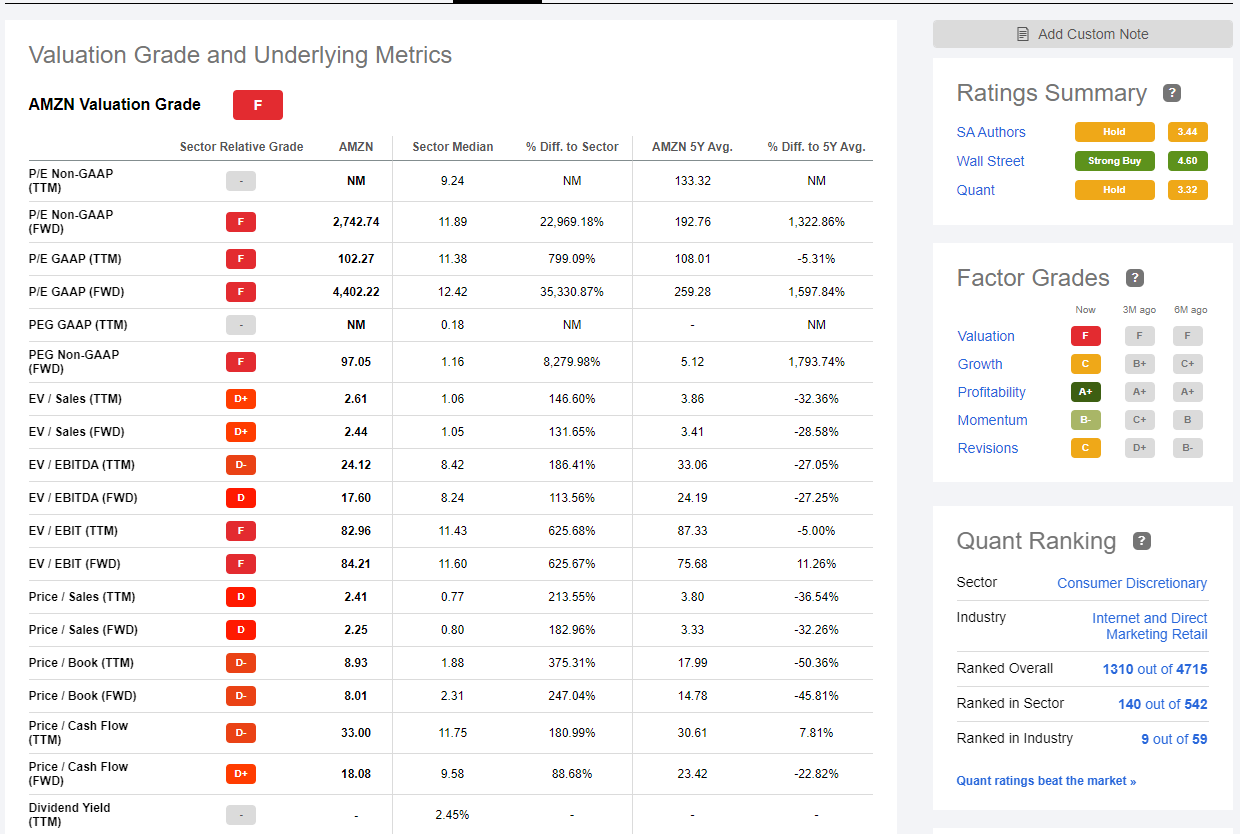Click the F grade for EV / EBIT (FWD)
This screenshot has height=834, width=1240.
tap(241, 564)
